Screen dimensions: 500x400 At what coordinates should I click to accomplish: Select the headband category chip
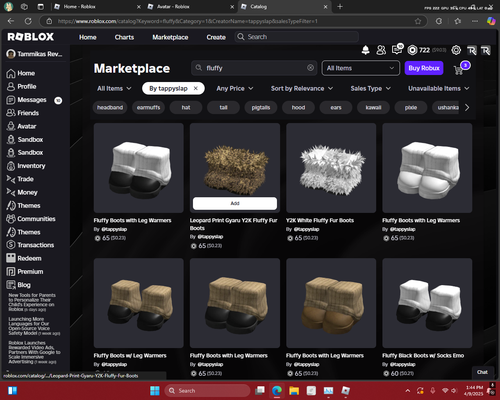(110, 107)
